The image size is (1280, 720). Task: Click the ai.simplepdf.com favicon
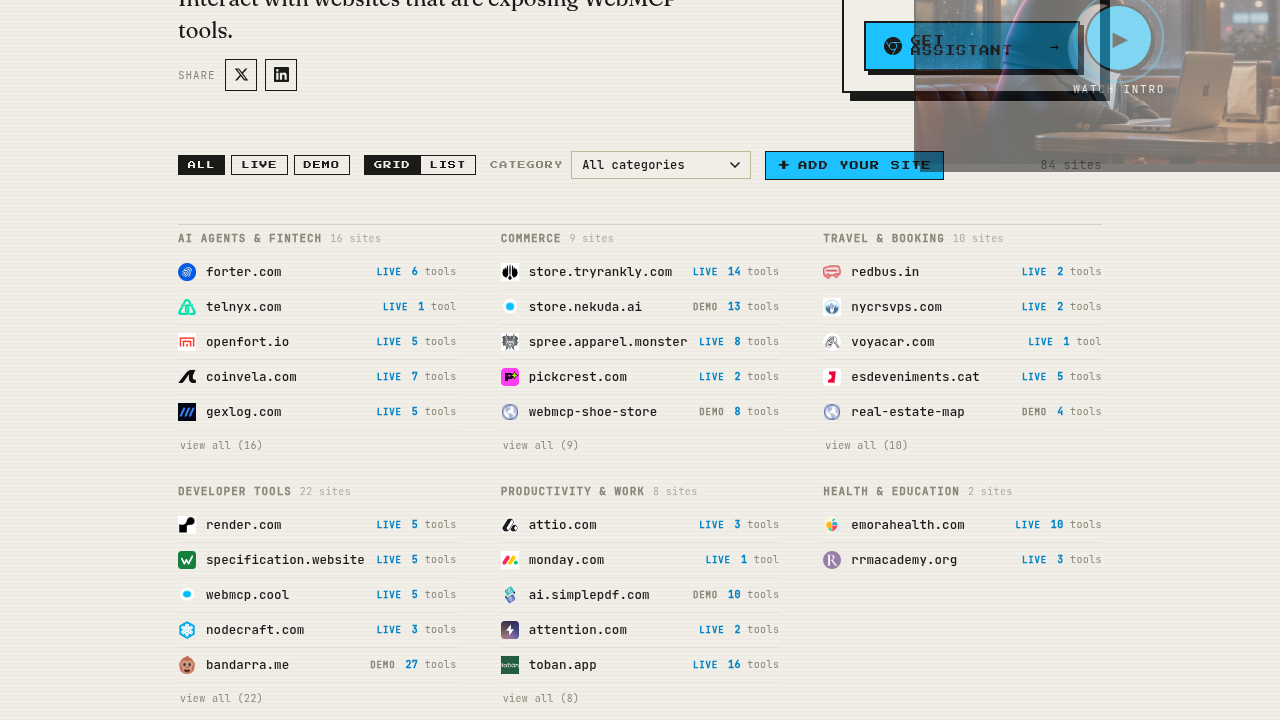(x=510, y=595)
